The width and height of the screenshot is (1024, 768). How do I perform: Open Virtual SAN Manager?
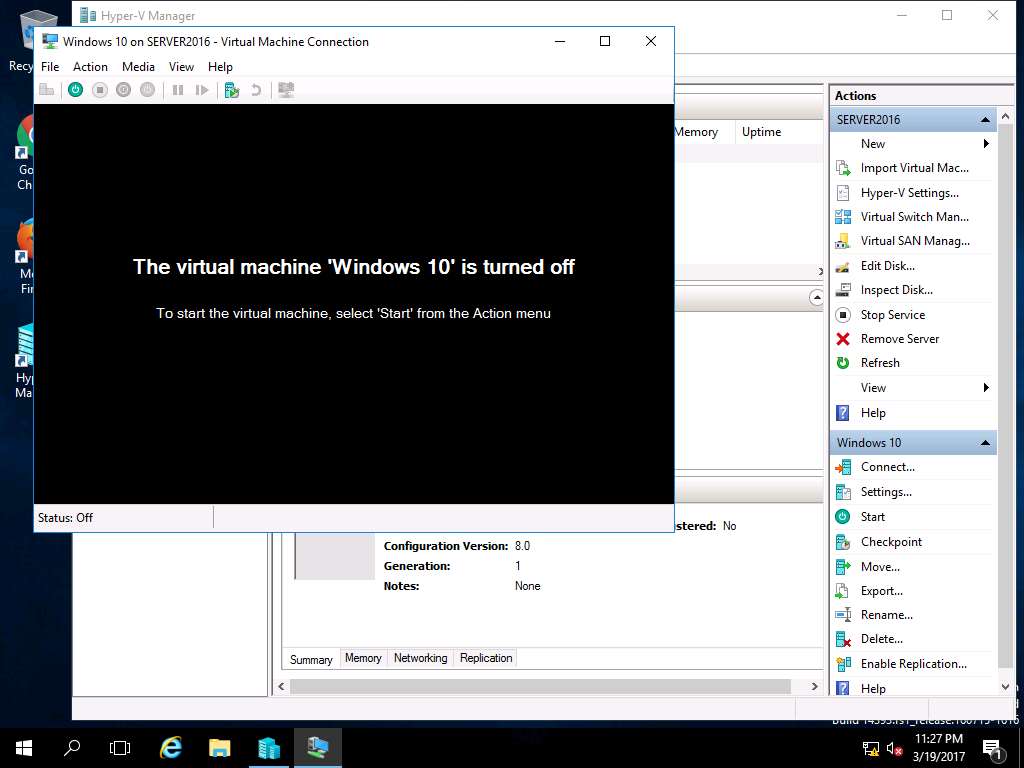tap(913, 241)
